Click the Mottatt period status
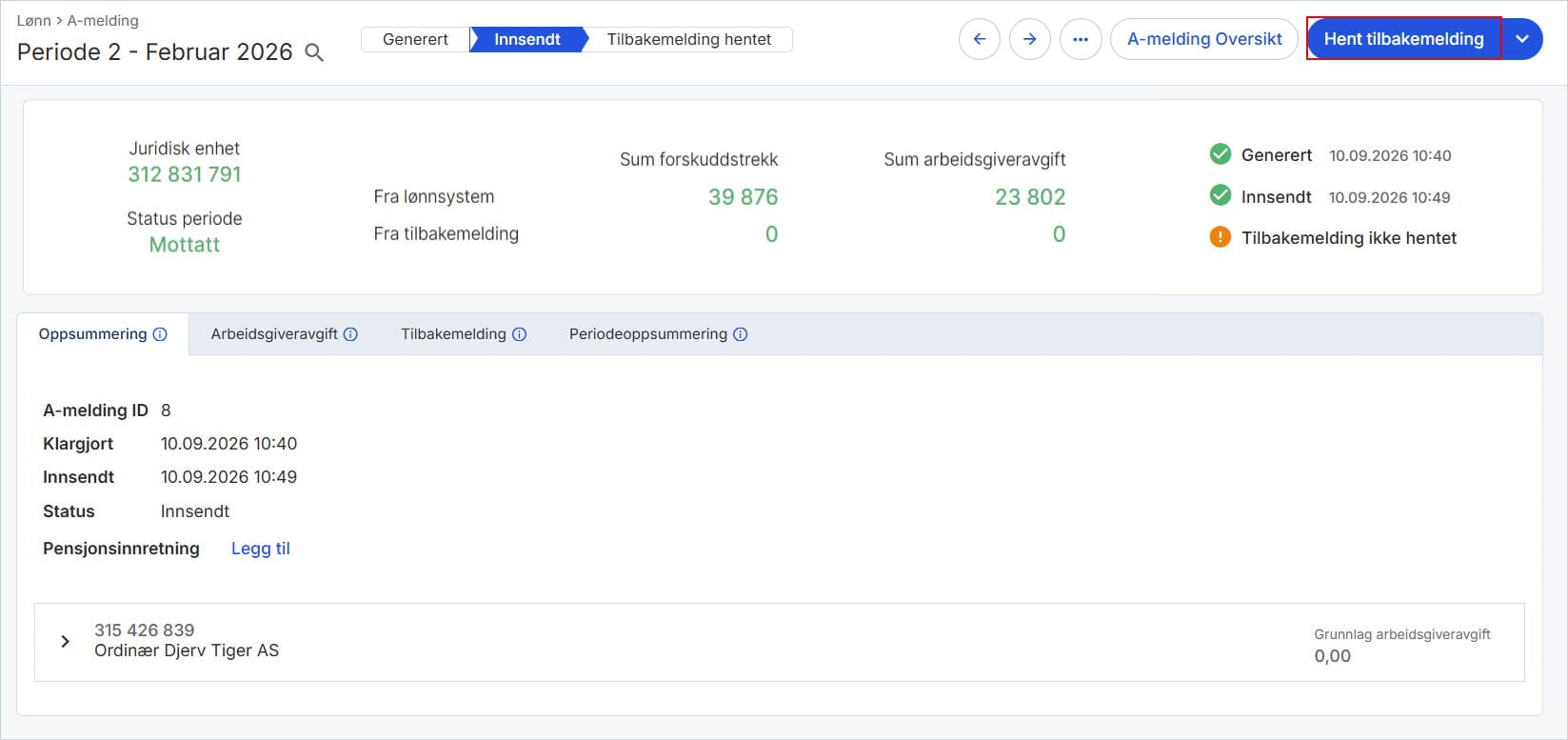 tap(185, 245)
